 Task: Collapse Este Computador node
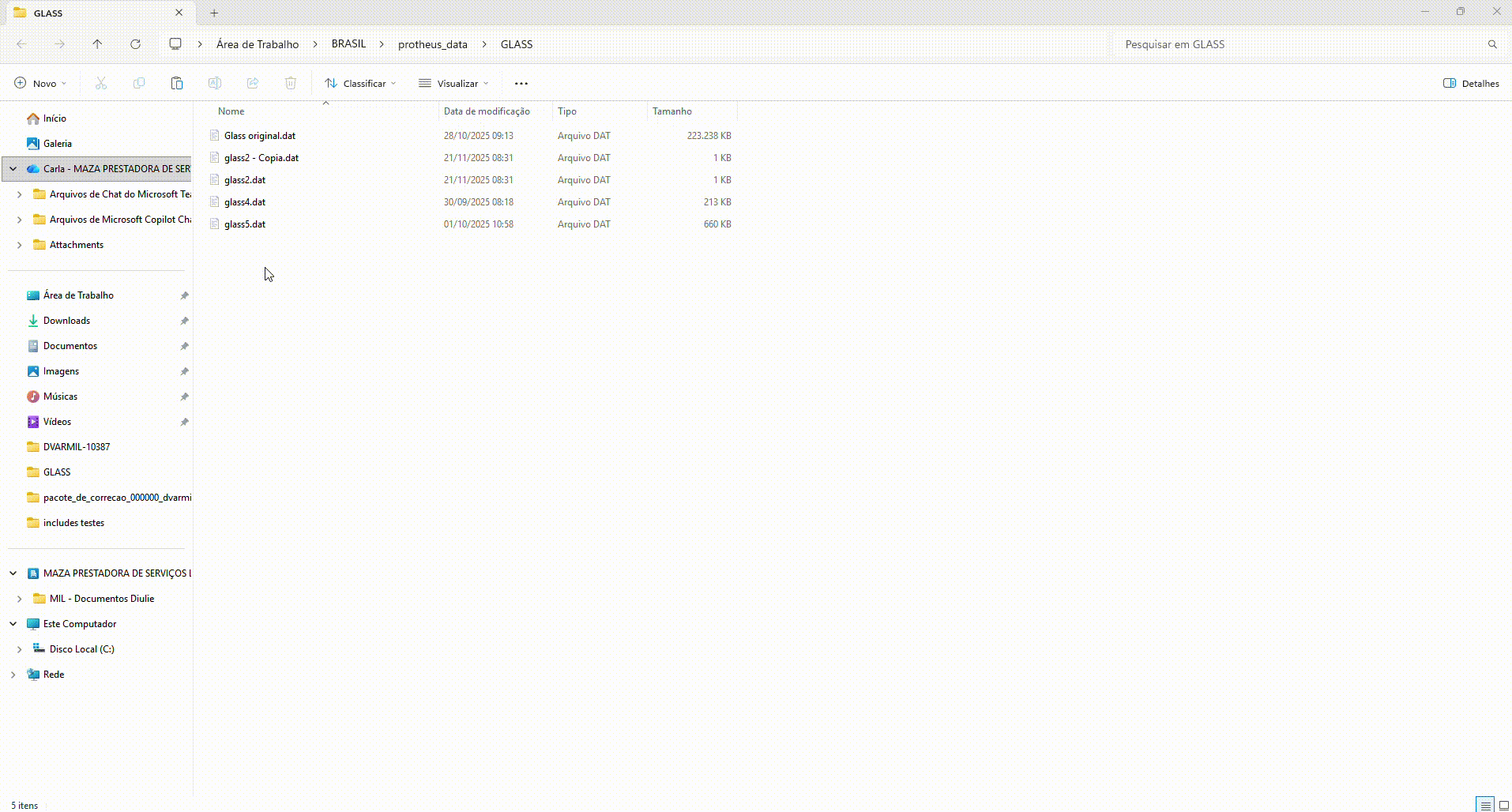pos(13,623)
